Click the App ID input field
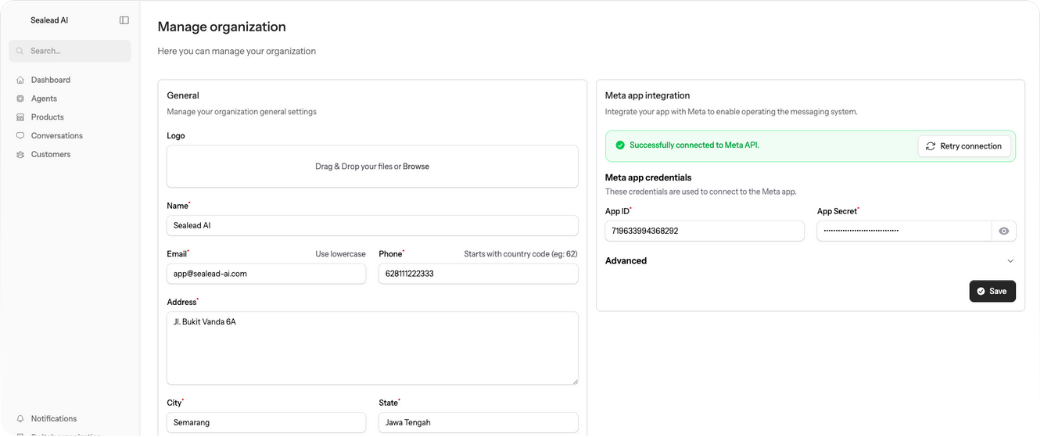 click(704, 231)
